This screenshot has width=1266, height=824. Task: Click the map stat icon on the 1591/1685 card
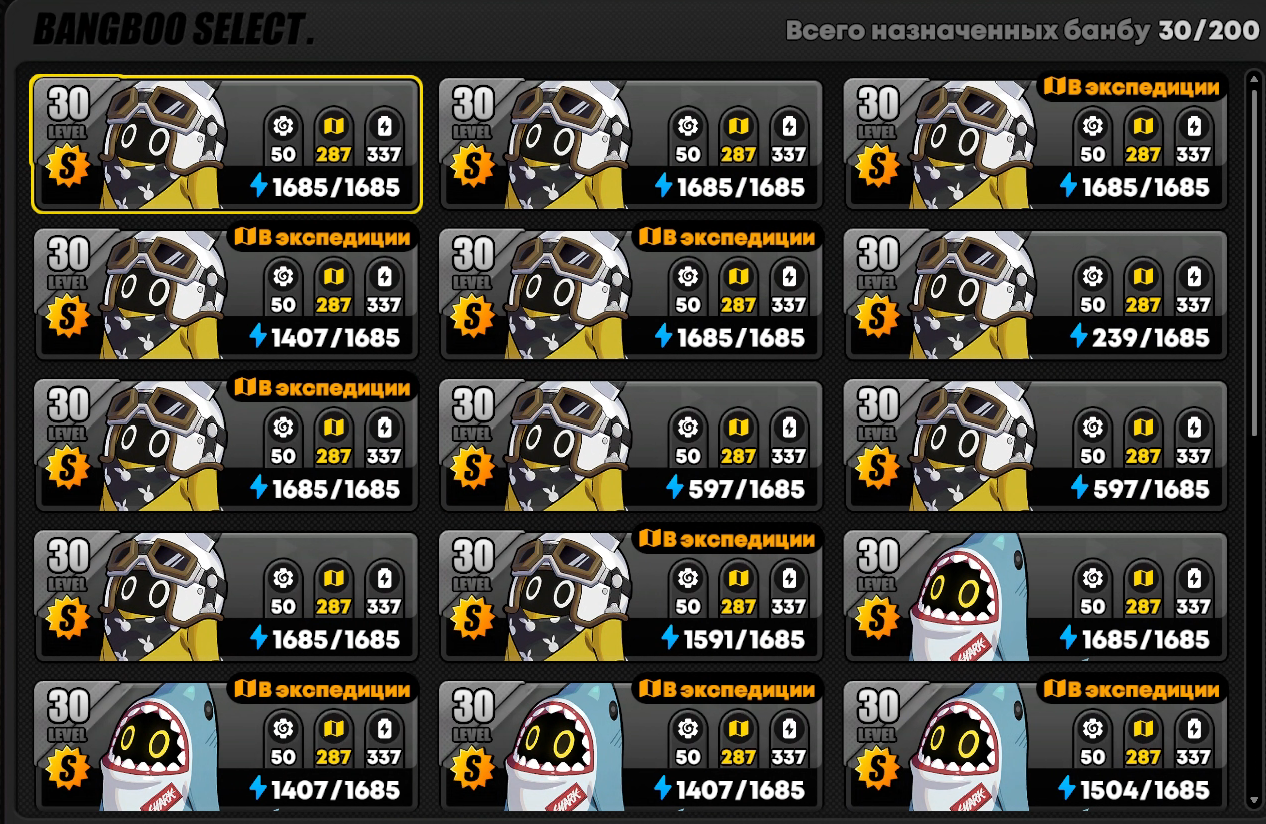(738, 578)
